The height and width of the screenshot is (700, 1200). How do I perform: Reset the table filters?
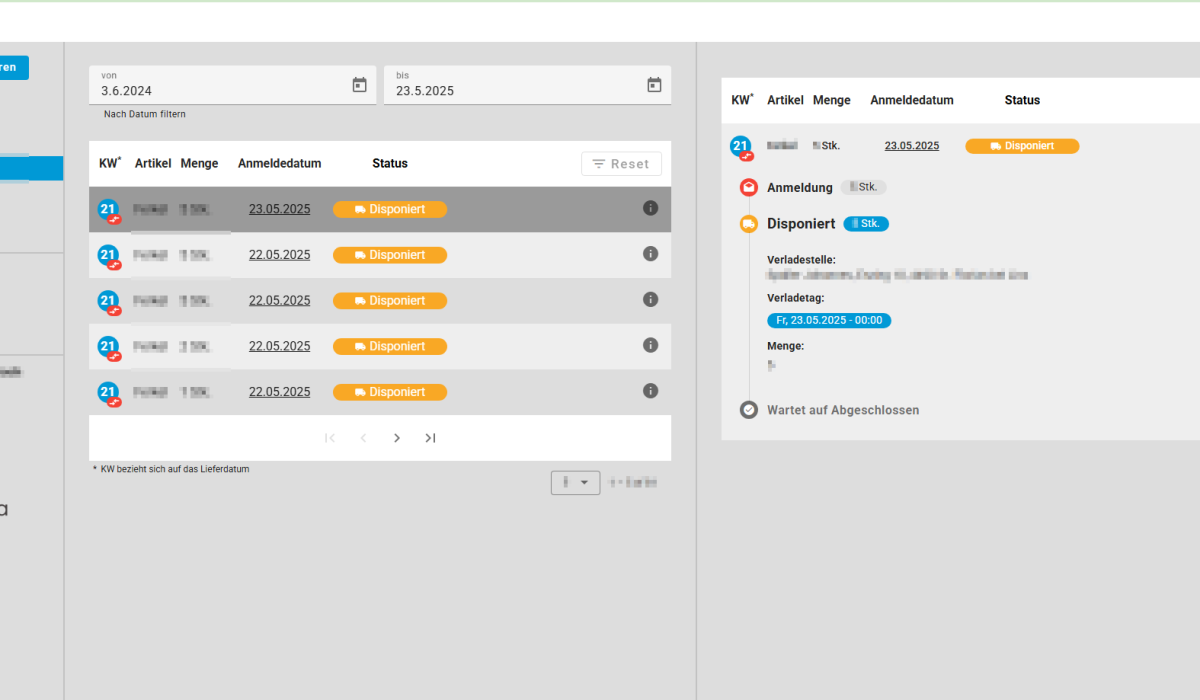point(621,164)
